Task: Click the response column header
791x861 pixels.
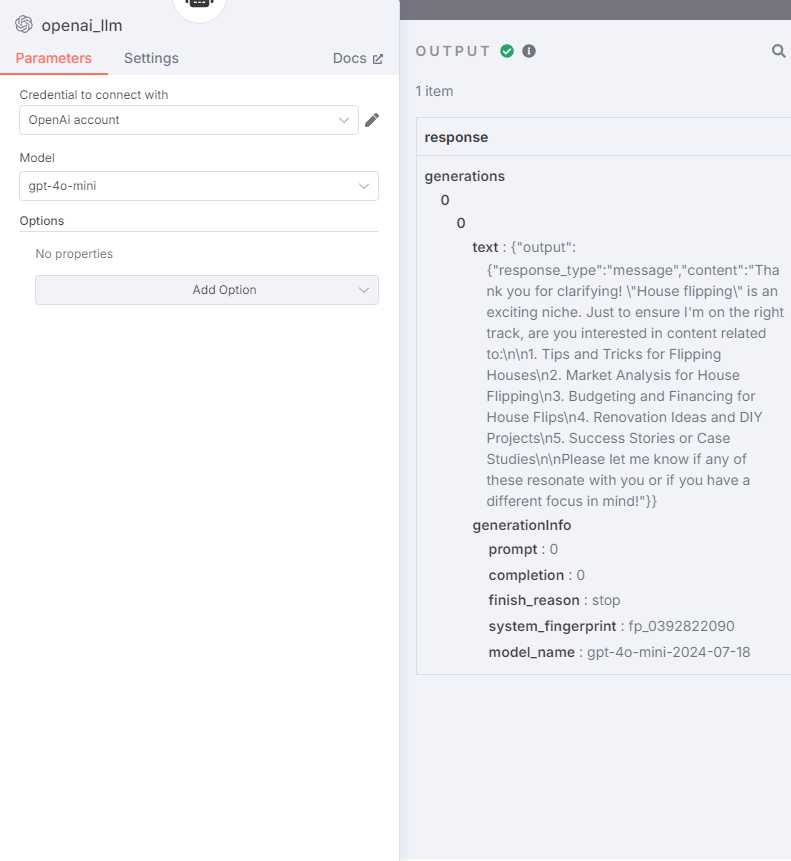Action: 456,137
